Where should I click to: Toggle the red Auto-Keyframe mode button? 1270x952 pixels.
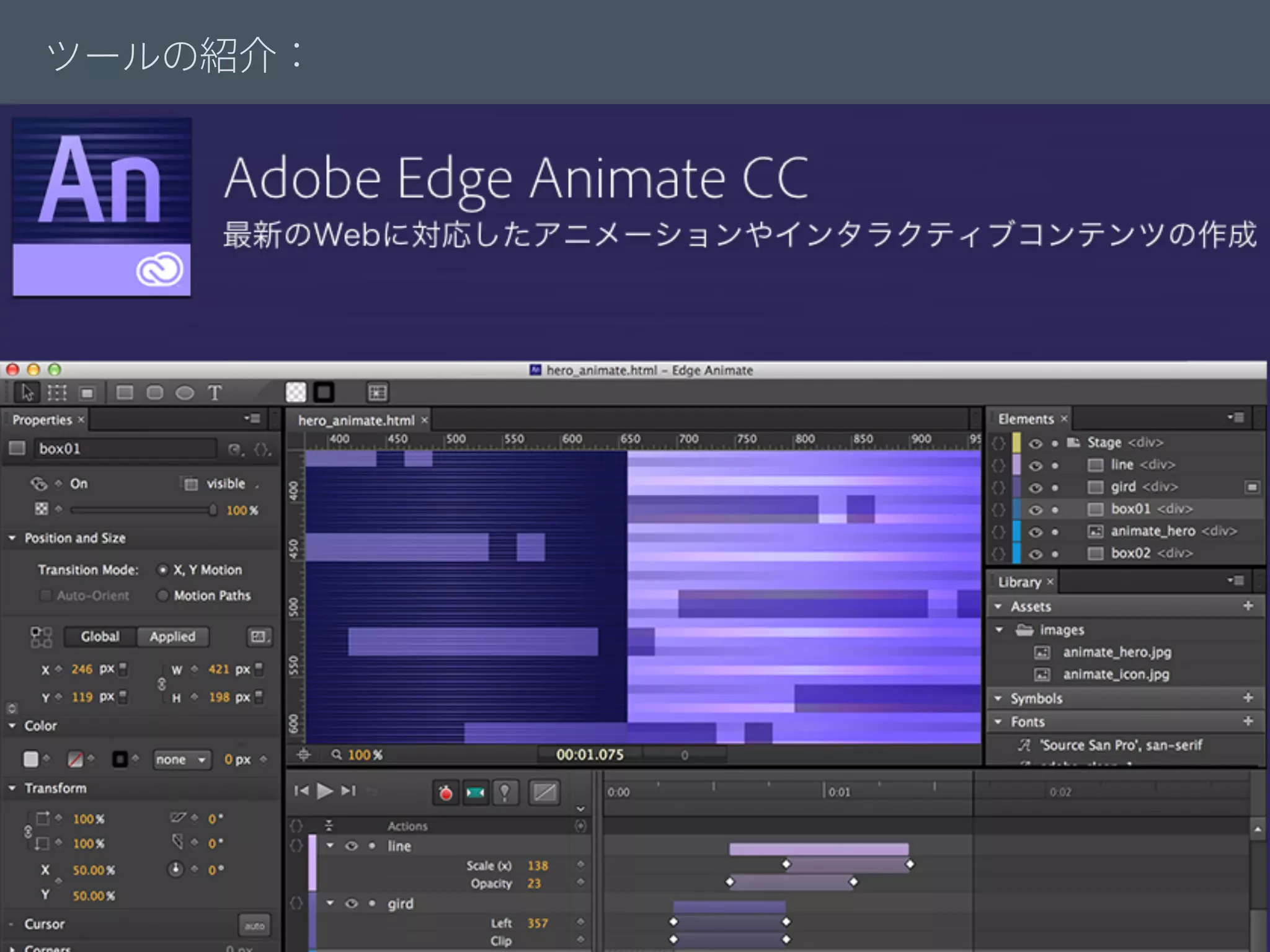click(445, 792)
